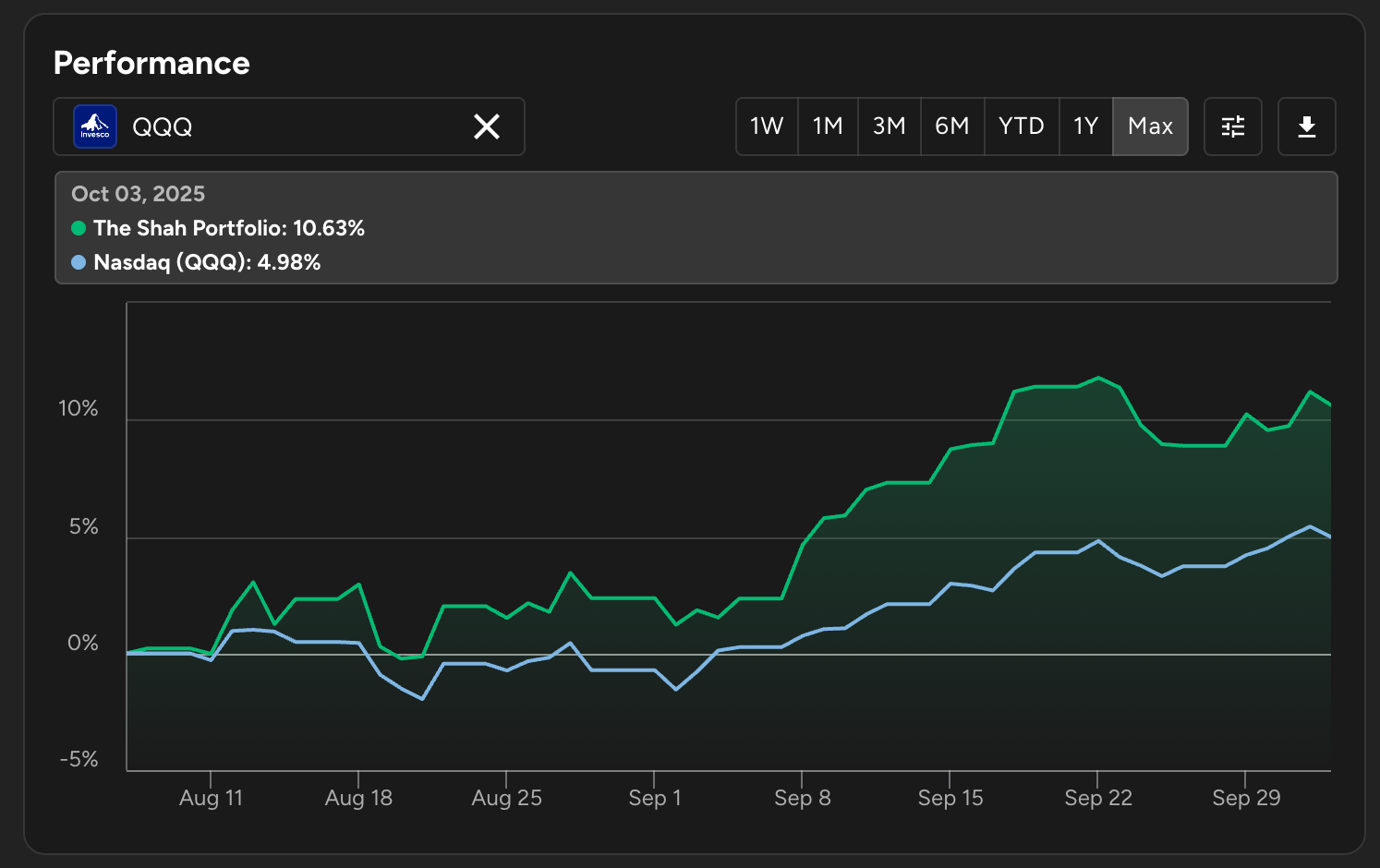Viewport: 1380px width, 868px height.
Task: Clear the QQQ comparison with X
Action: (487, 127)
